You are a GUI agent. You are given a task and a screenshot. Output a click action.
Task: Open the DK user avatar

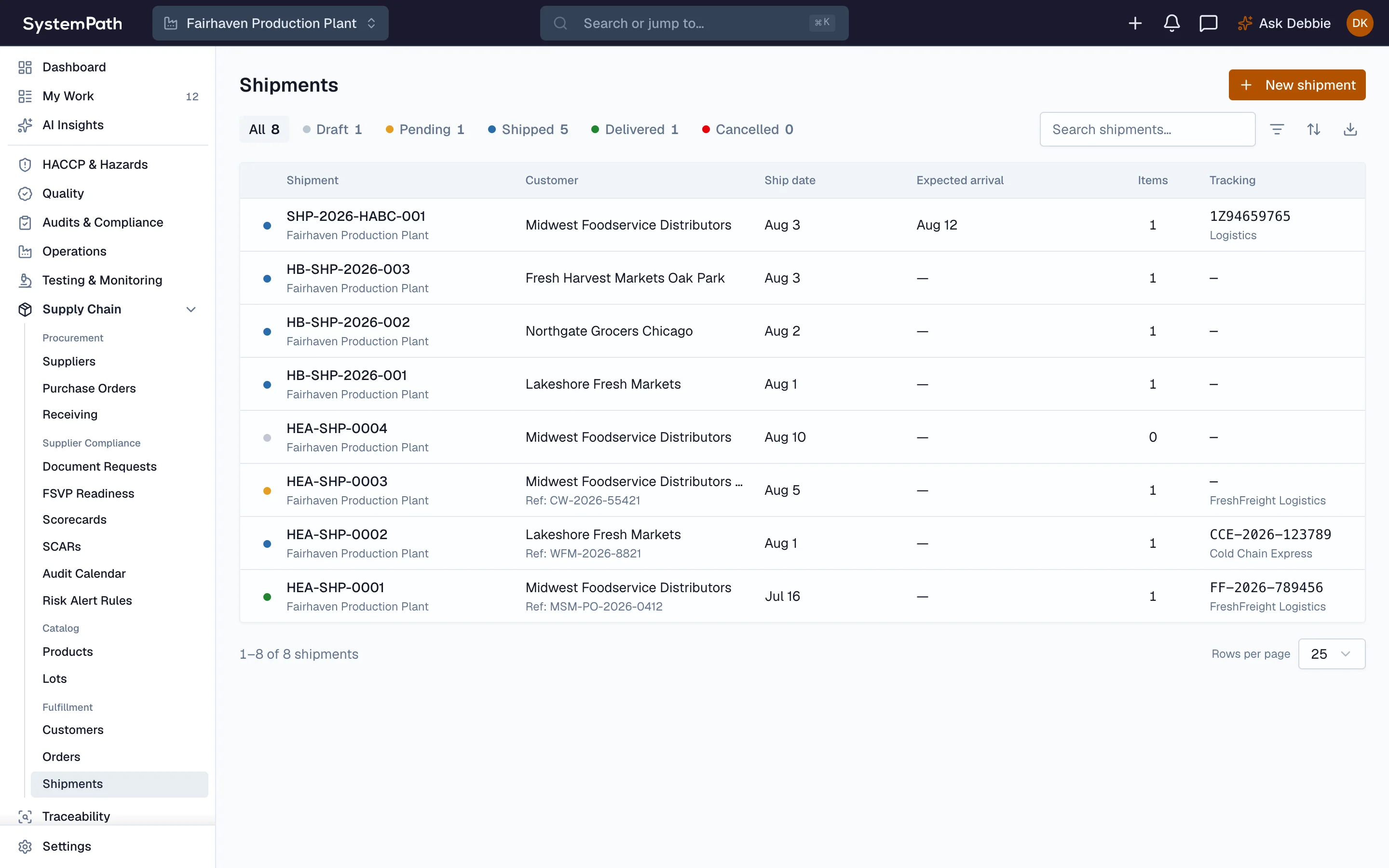tap(1359, 23)
